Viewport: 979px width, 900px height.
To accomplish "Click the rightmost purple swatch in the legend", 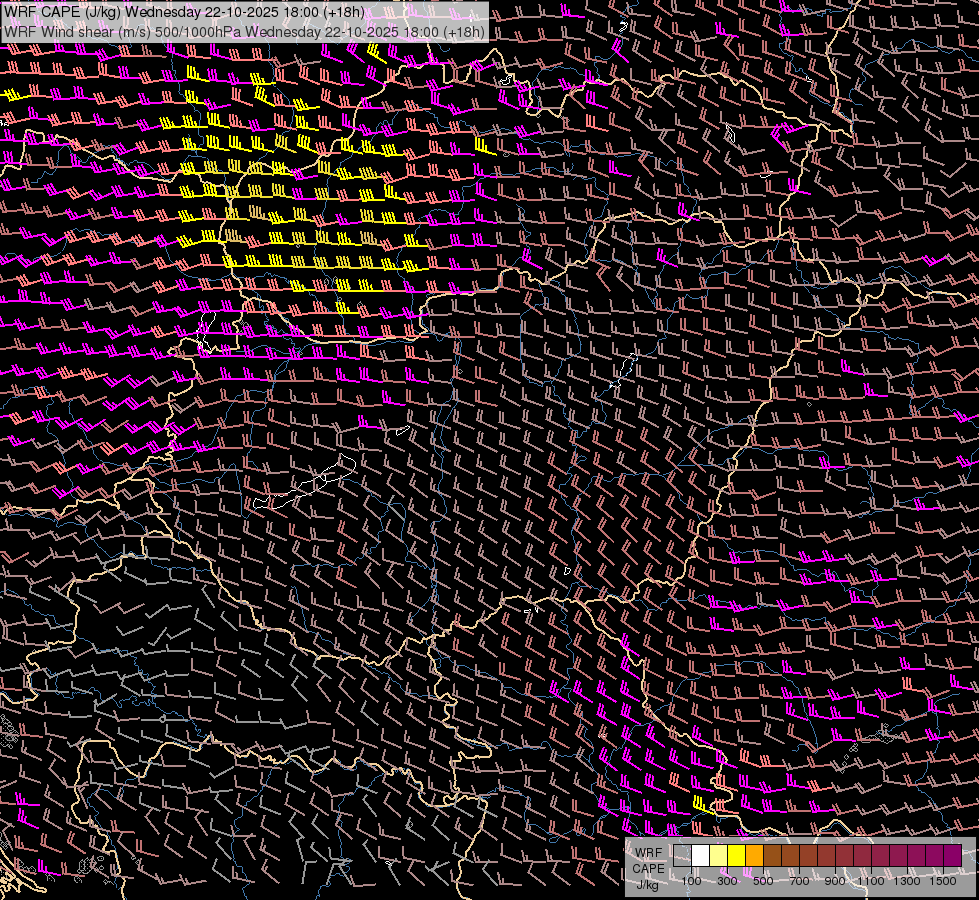I will [953, 855].
